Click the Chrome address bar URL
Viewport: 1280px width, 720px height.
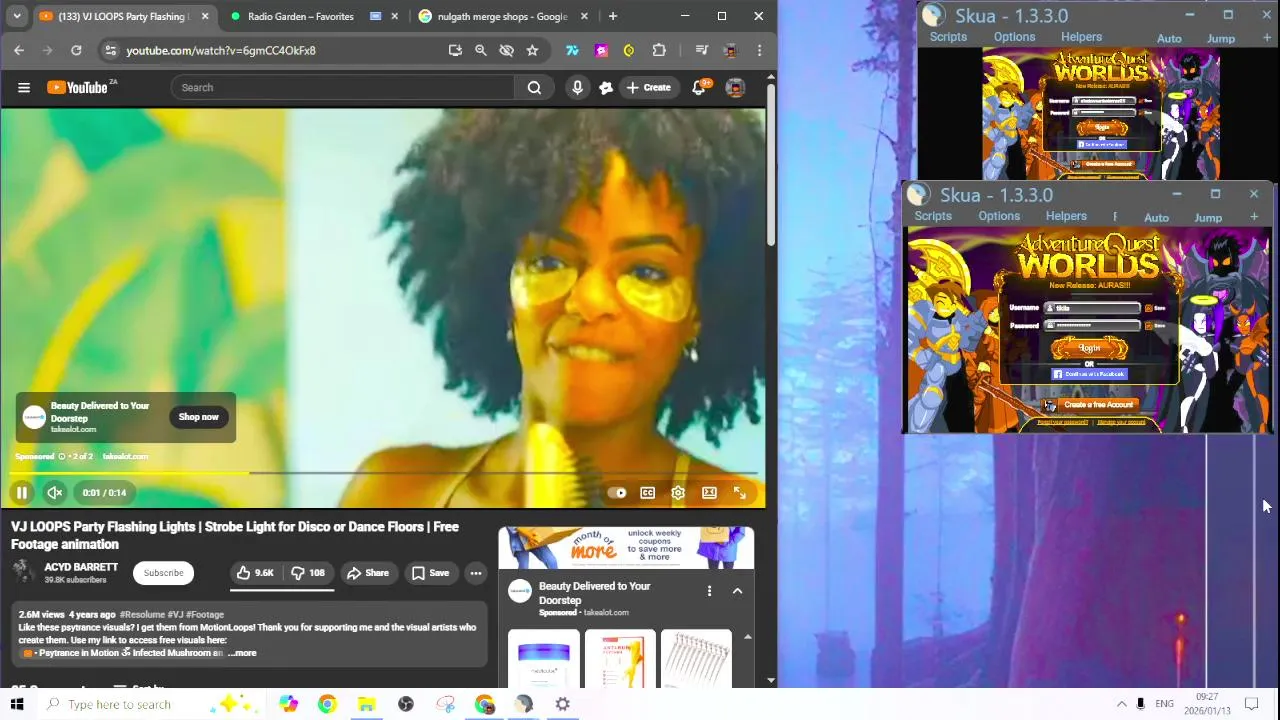point(221,50)
